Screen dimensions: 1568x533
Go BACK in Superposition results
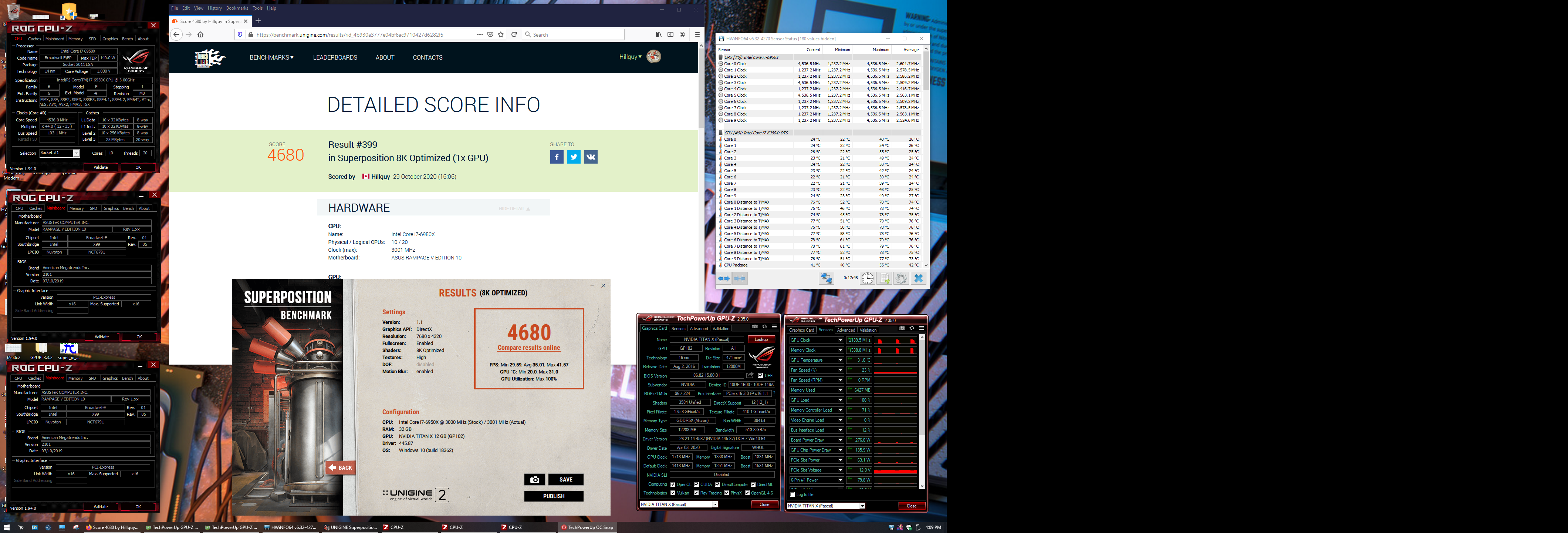(x=340, y=468)
